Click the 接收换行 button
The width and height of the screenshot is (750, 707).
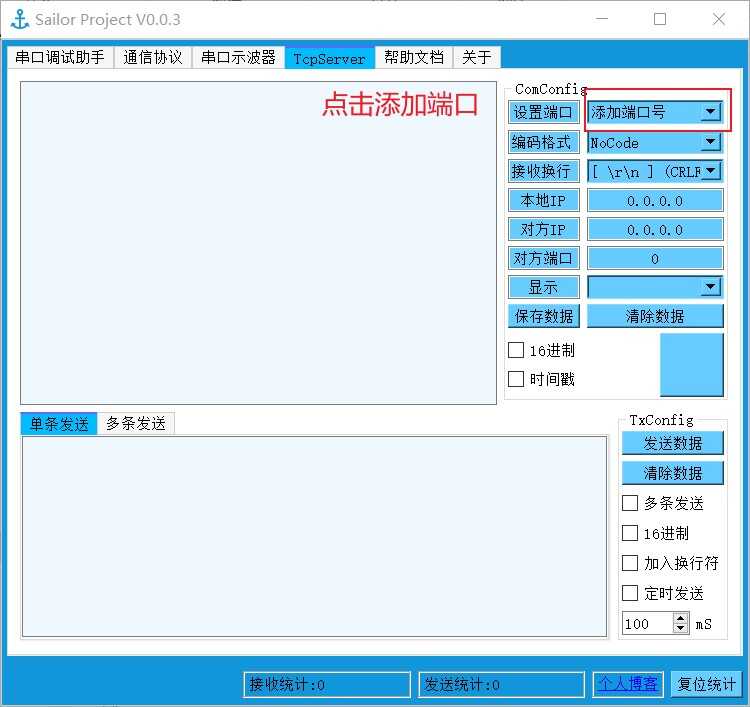pyautogui.click(x=543, y=171)
